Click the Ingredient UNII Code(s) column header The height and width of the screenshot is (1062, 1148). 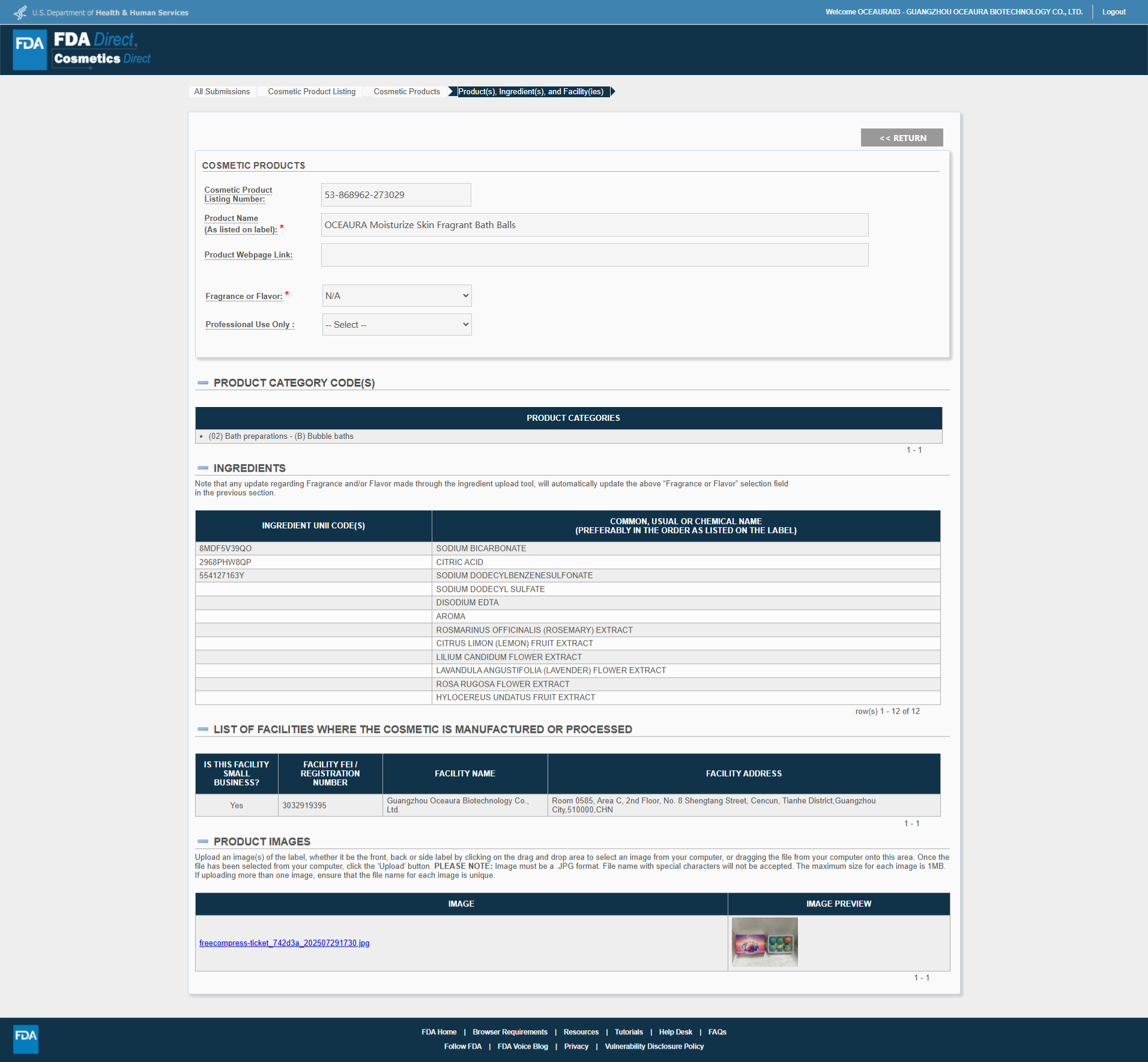[x=313, y=526]
